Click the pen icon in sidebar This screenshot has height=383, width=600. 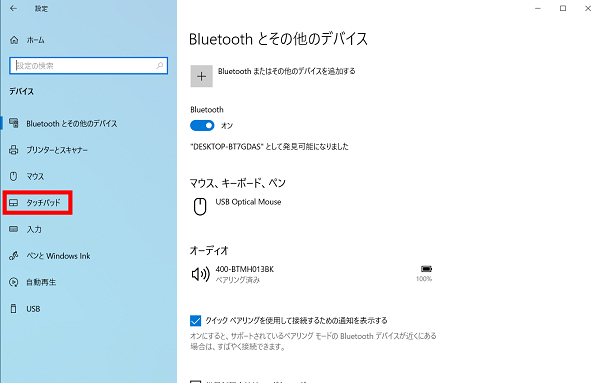(x=14, y=256)
